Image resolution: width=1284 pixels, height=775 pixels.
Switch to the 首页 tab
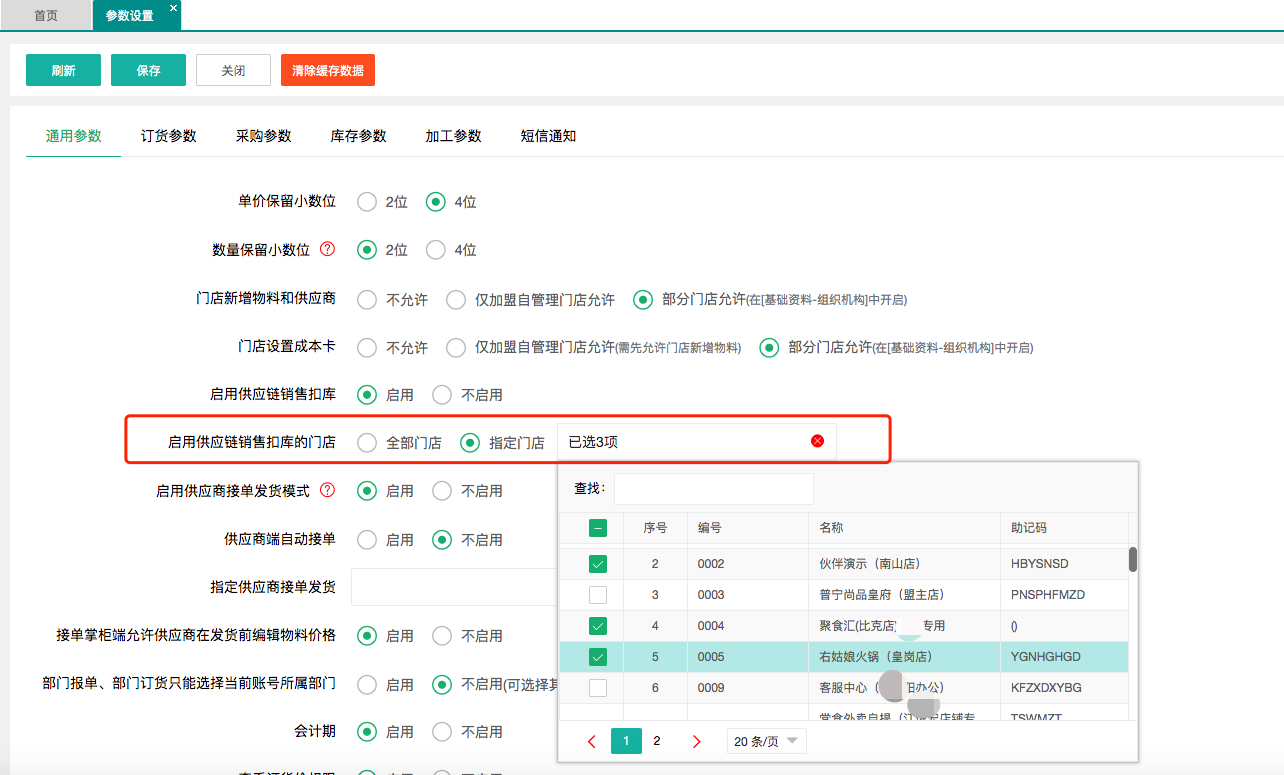pyautogui.click(x=46, y=15)
